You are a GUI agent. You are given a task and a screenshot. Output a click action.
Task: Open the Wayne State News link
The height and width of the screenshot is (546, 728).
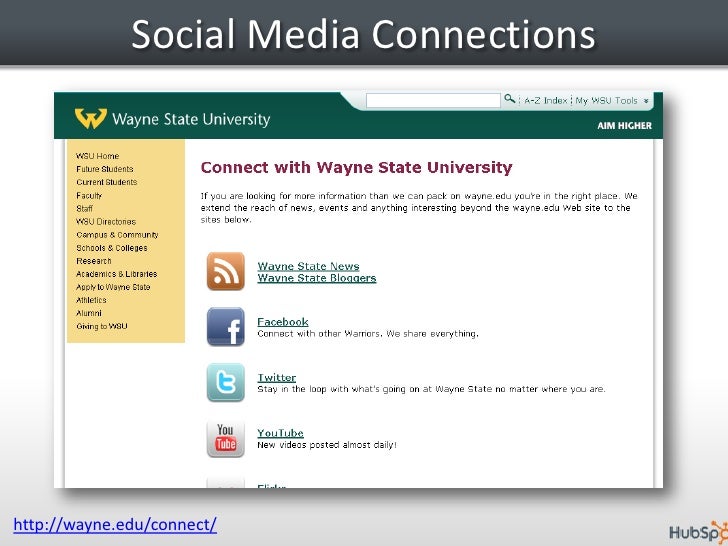point(308,266)
